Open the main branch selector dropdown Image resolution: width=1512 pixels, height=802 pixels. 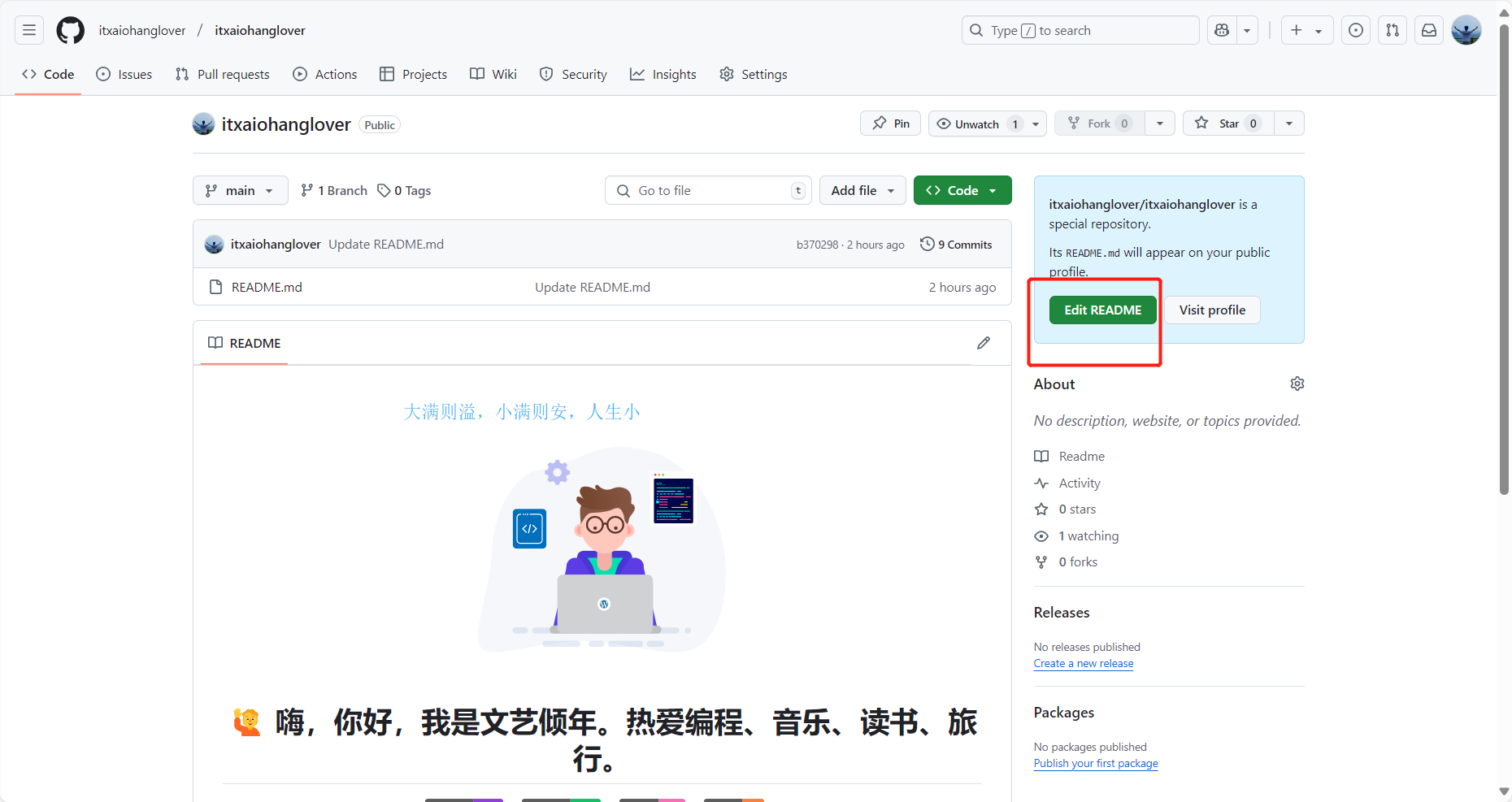240,189
